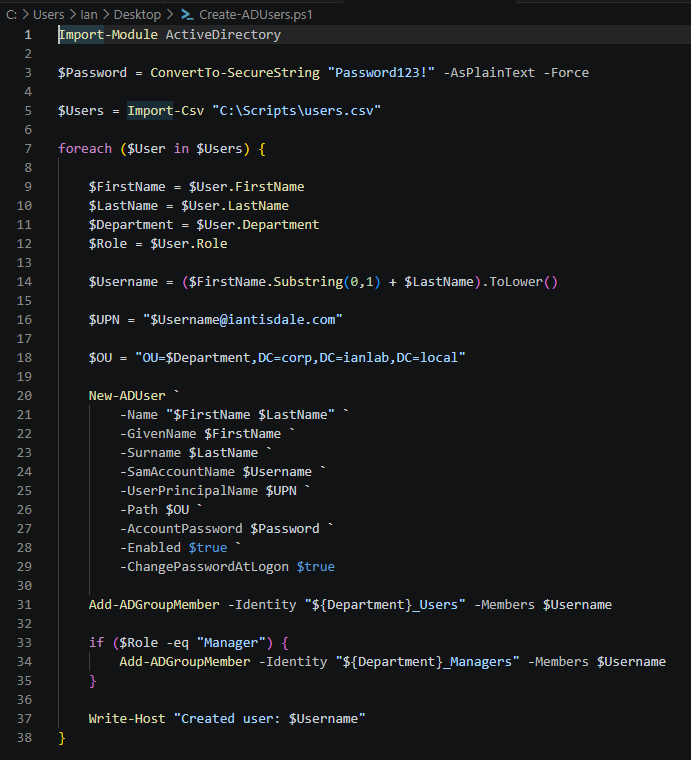Viewport: 691px width, 760px height.
Task: Click the PowerShell file icon in breadcrumb
Action: tap(187, 15)
